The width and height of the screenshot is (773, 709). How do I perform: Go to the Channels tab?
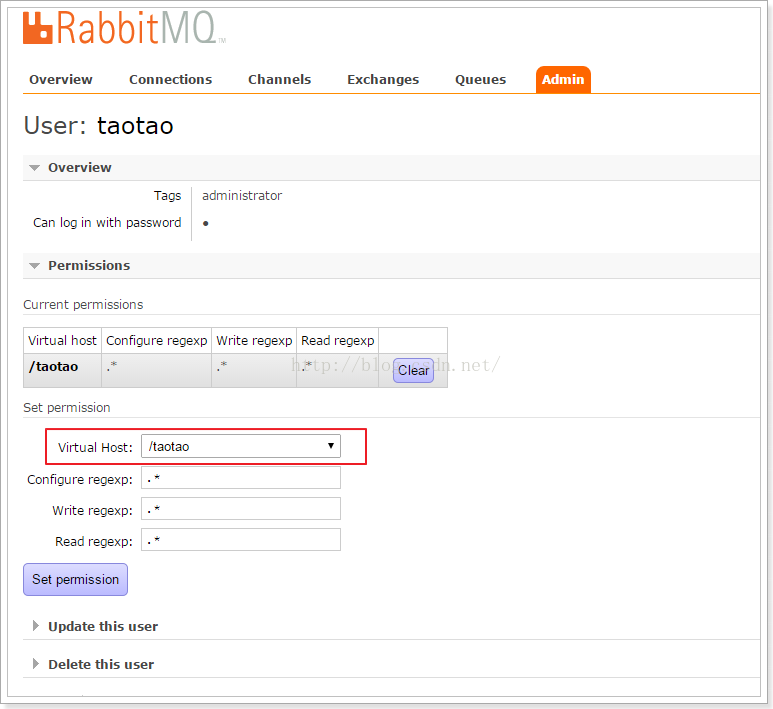click(279, 79)
